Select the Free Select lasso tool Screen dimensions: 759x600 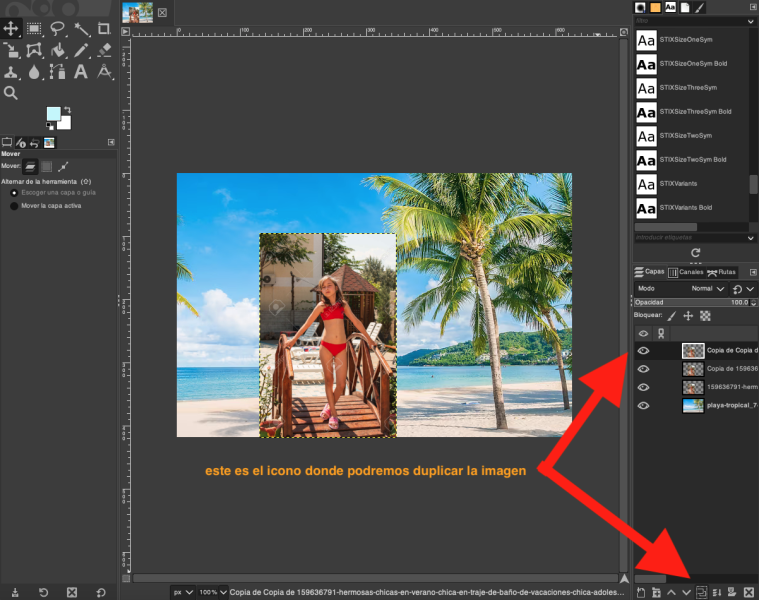[x=57, y=29]
